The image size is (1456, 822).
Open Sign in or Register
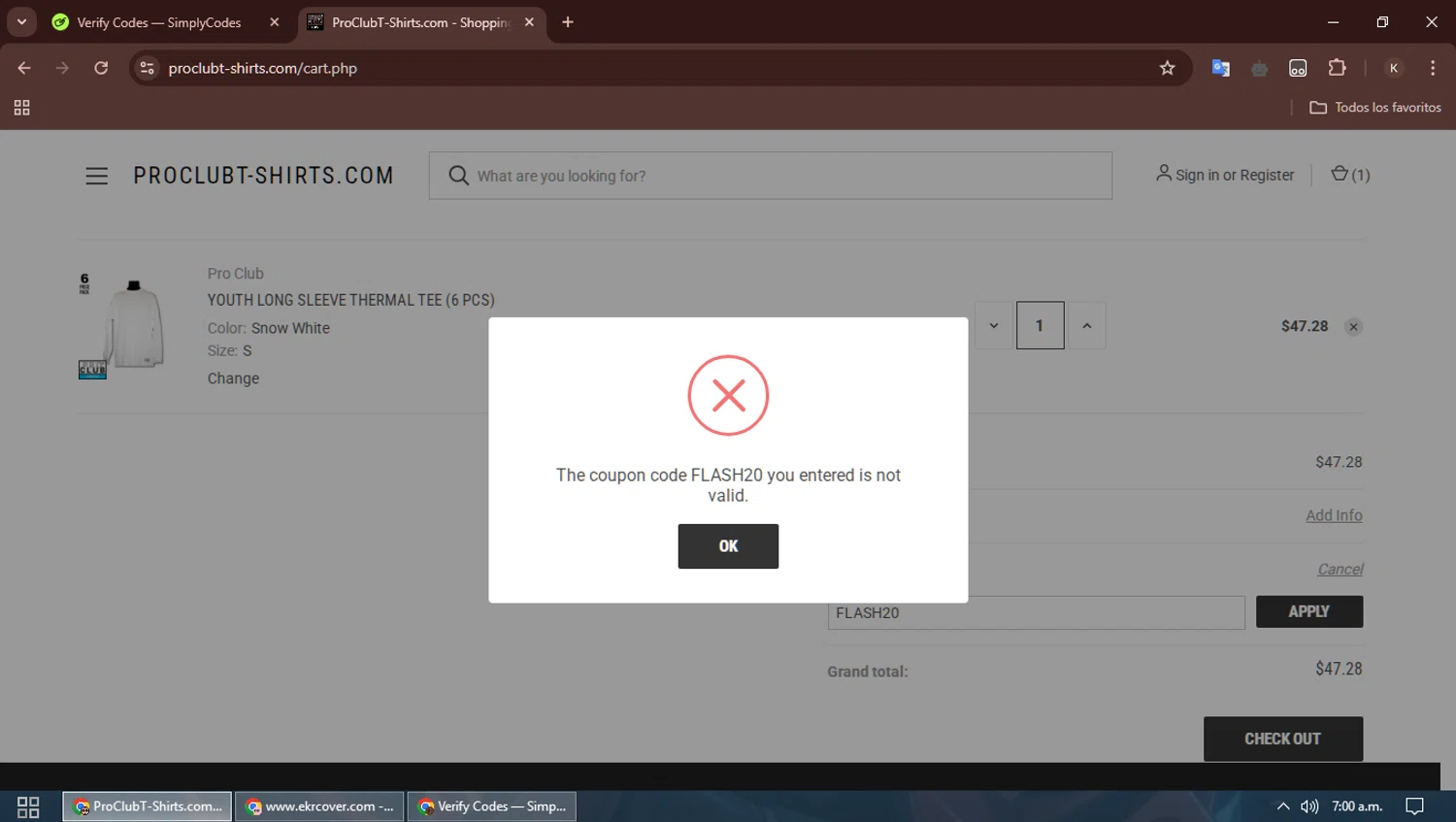[x=1225, y=175]
